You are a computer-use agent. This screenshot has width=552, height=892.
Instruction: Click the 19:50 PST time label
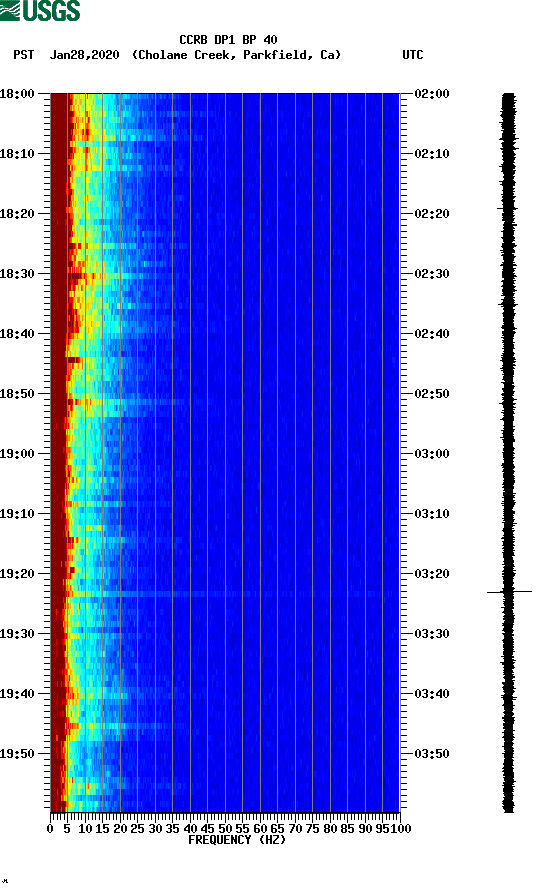click(x=17, y=754)
